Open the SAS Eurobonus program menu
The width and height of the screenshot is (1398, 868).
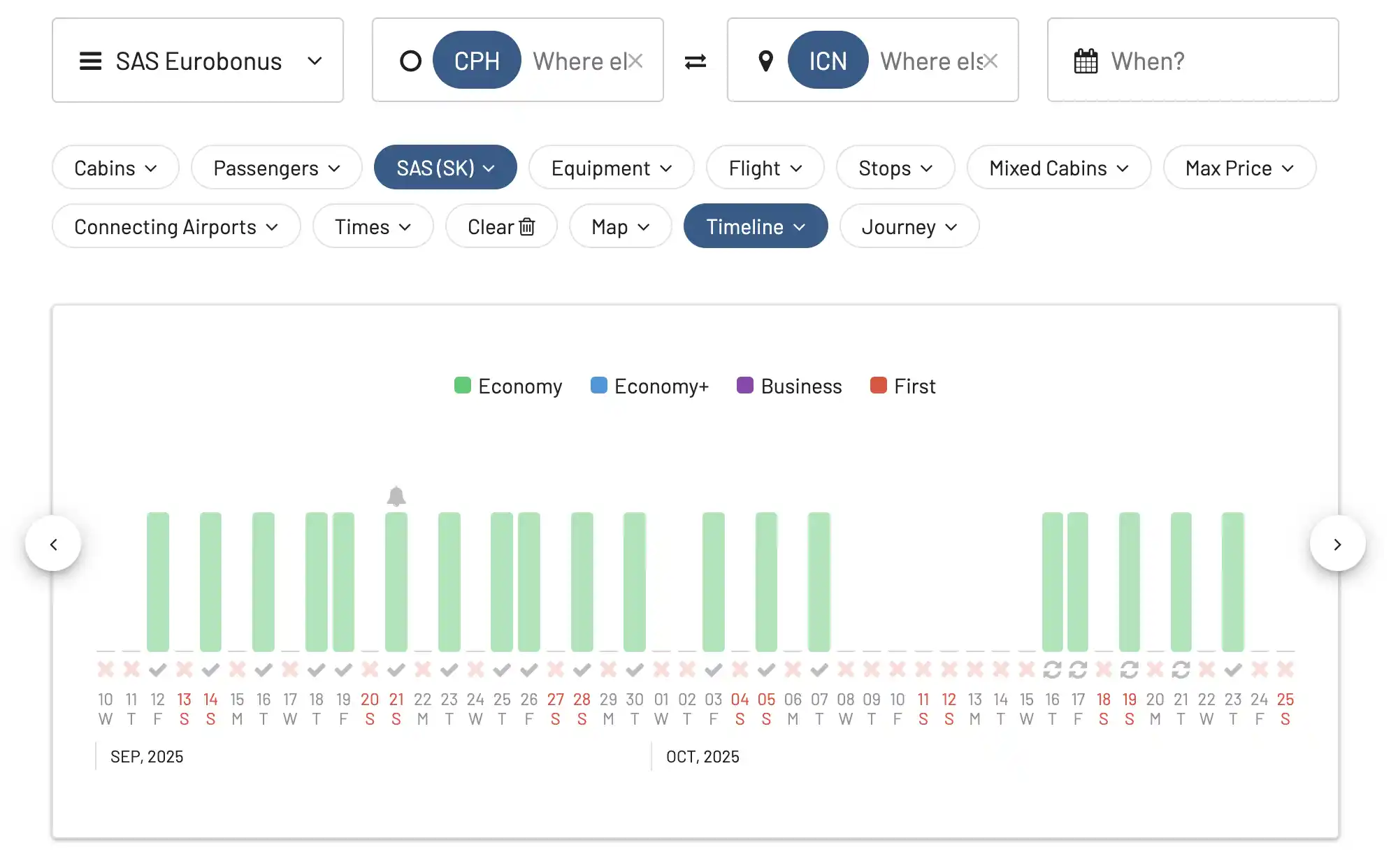[x=198, y=61]
